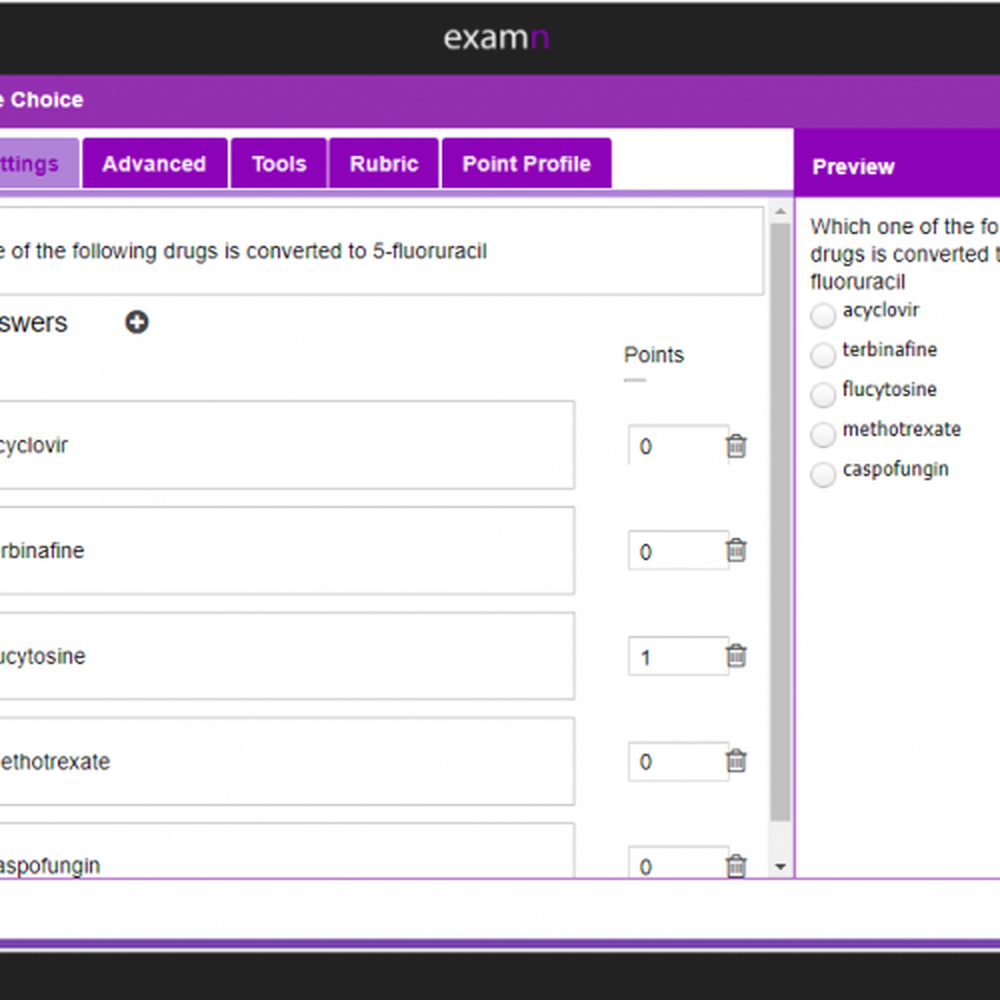Click the scroll down arrow of the answers panel

tap(780, 866)
